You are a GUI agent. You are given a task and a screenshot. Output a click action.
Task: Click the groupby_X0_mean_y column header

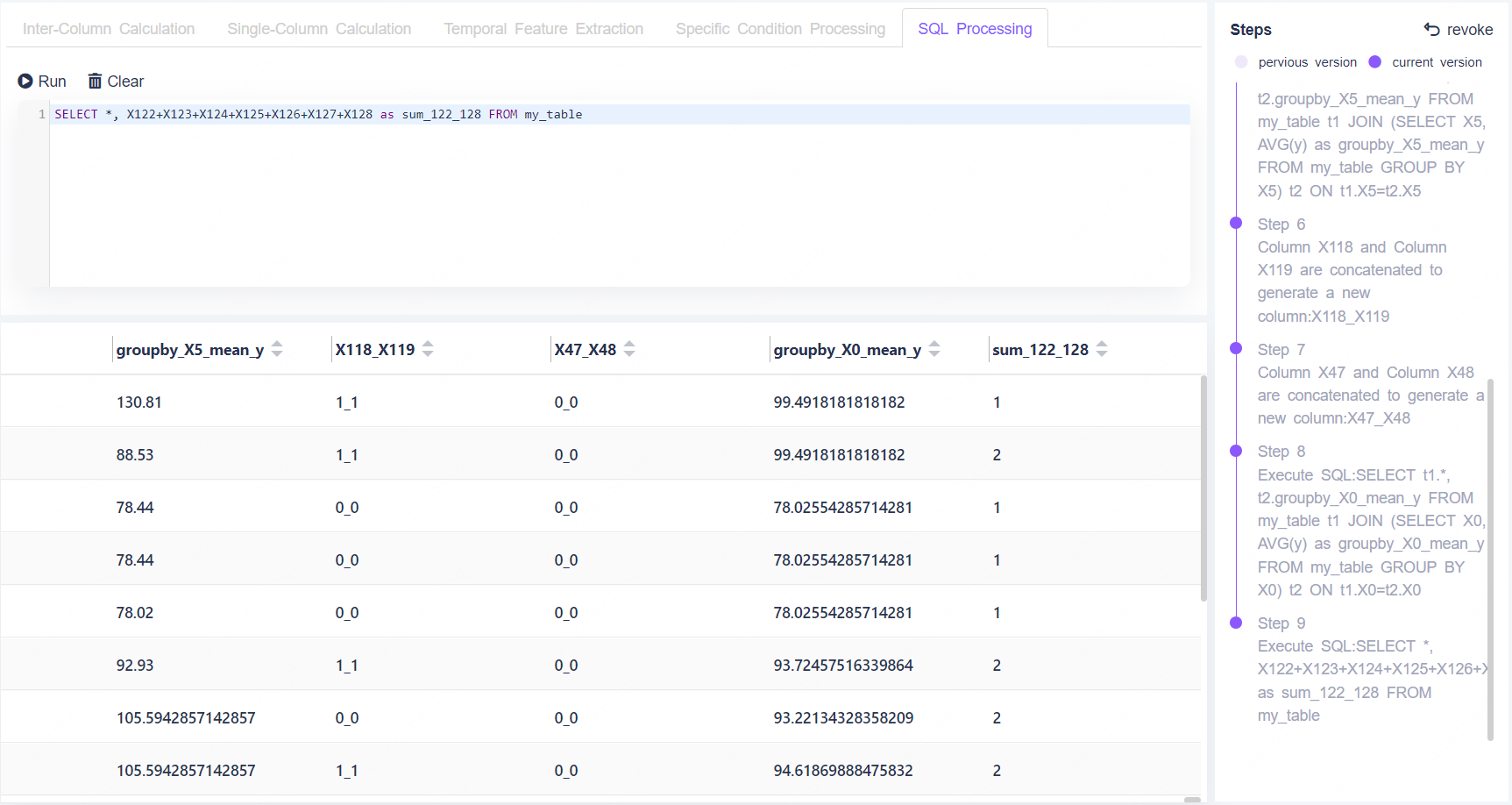click(848, 350)
